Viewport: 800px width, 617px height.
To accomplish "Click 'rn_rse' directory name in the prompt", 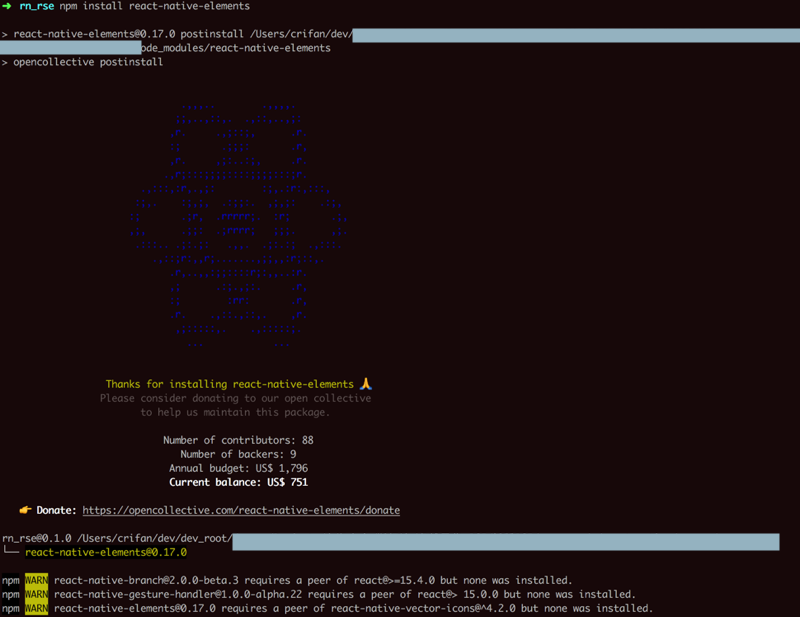I will [37, 6].
